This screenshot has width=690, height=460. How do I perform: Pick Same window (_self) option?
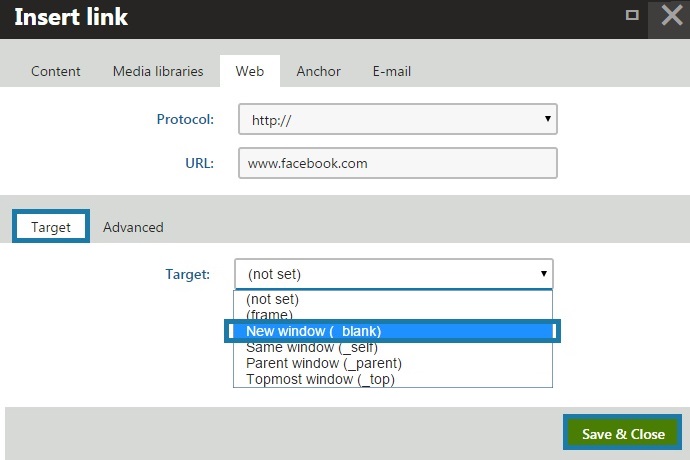click(x=311, y=347)
